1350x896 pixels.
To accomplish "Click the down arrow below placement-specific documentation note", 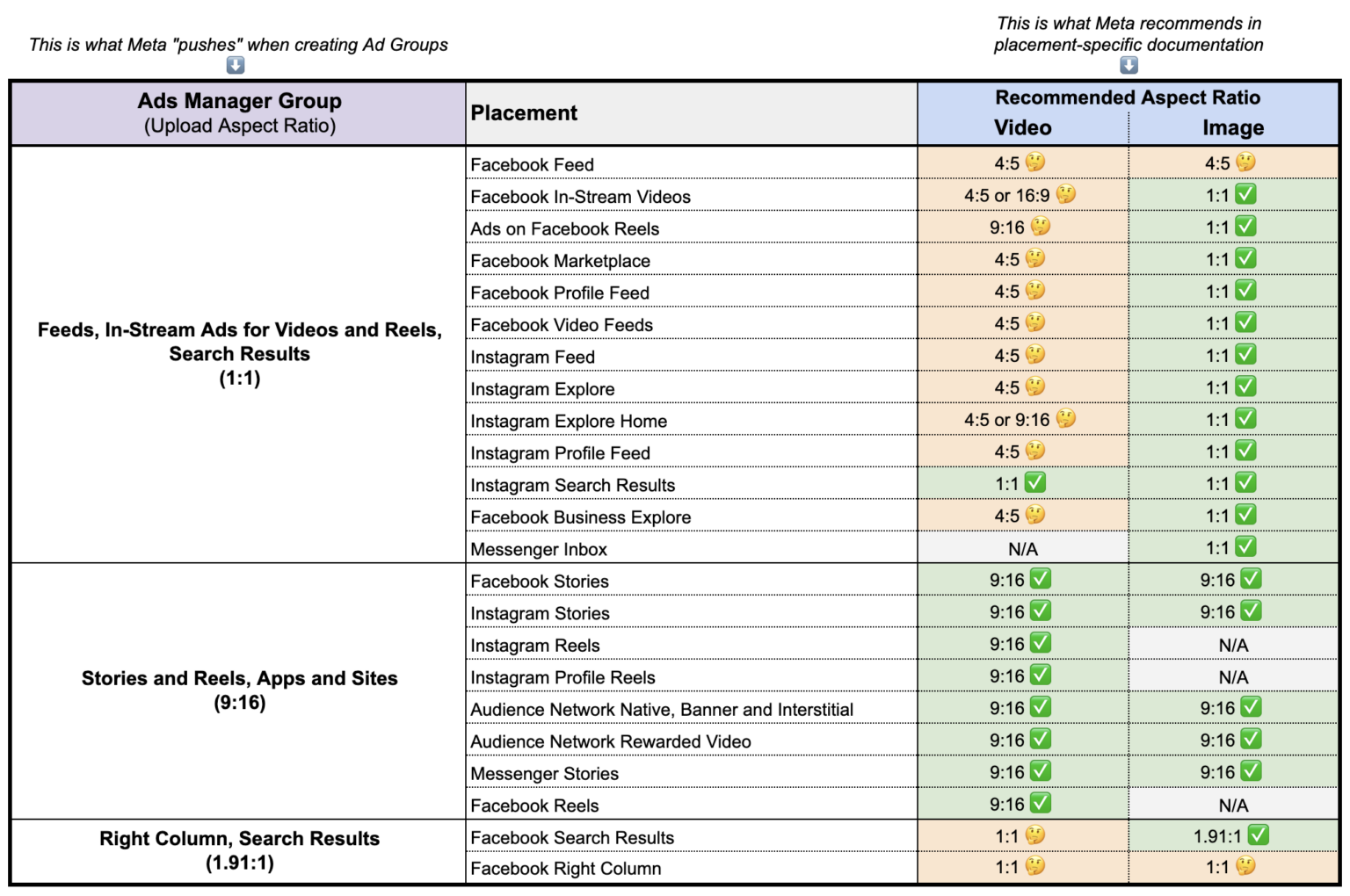I will 1128,65.
